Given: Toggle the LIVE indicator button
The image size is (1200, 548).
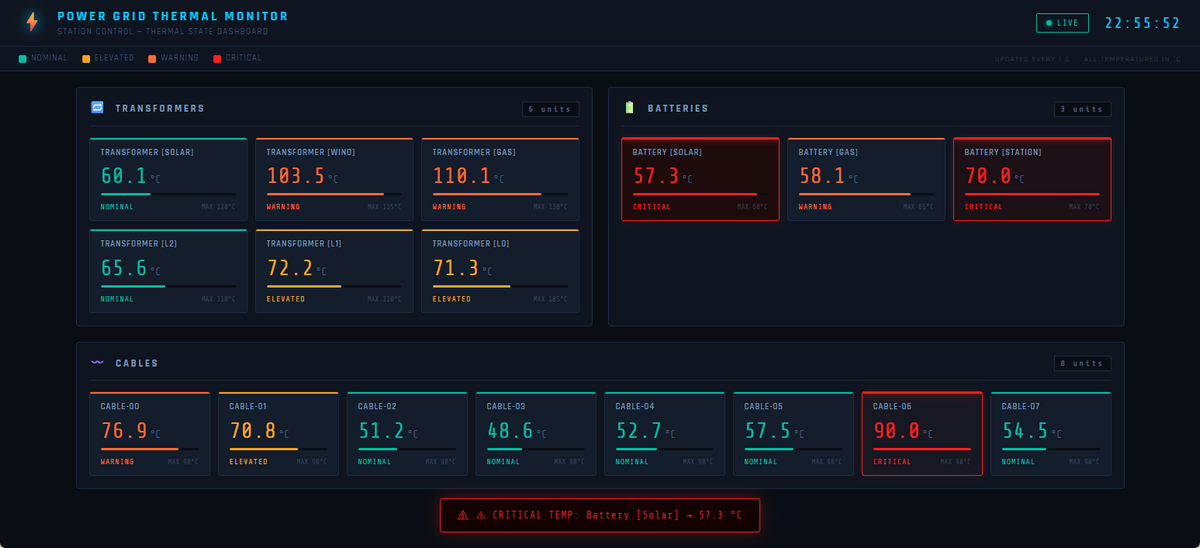Looking at the screenshot, I should tap(1062, 23).
